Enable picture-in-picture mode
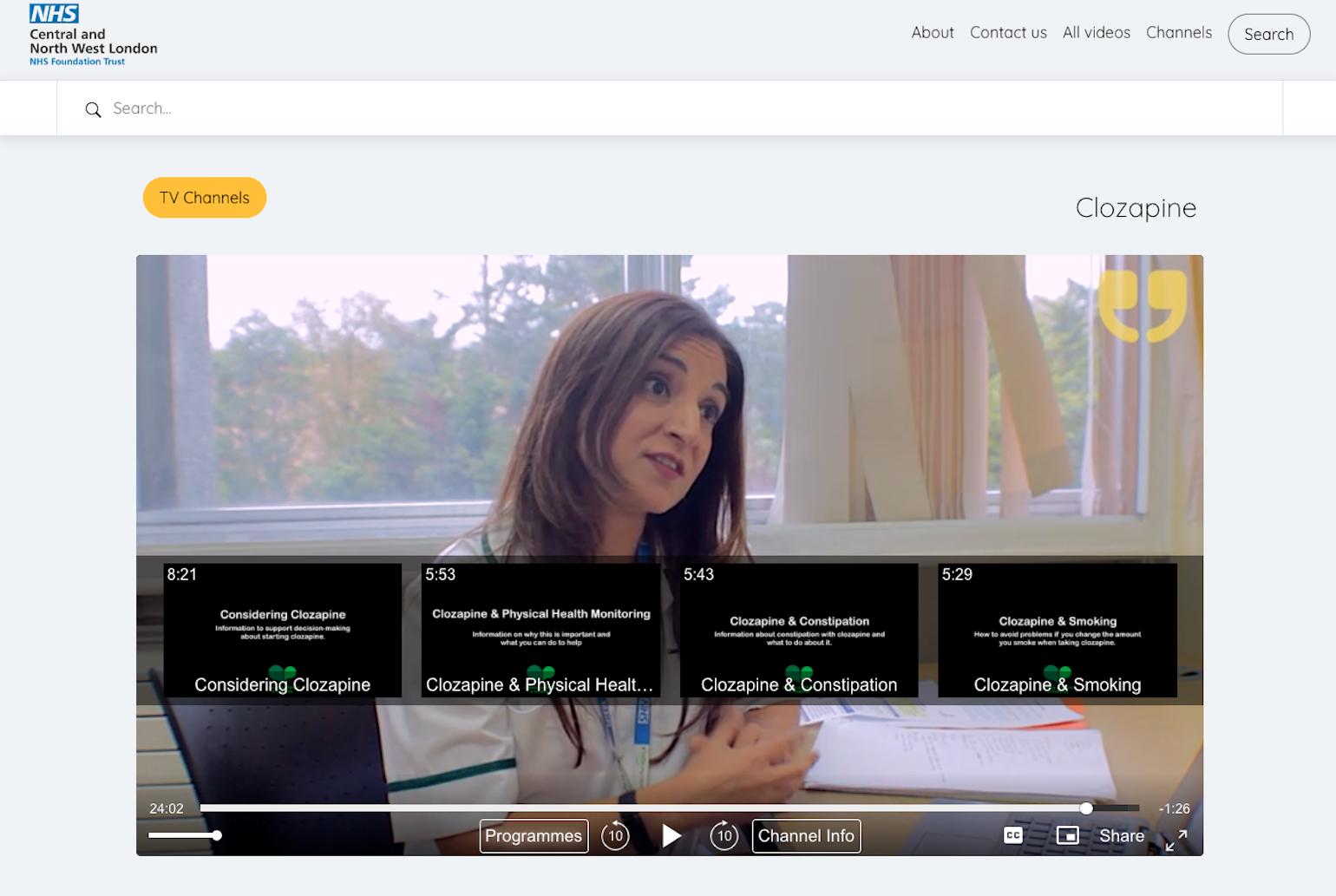 tap(1067, 835)
